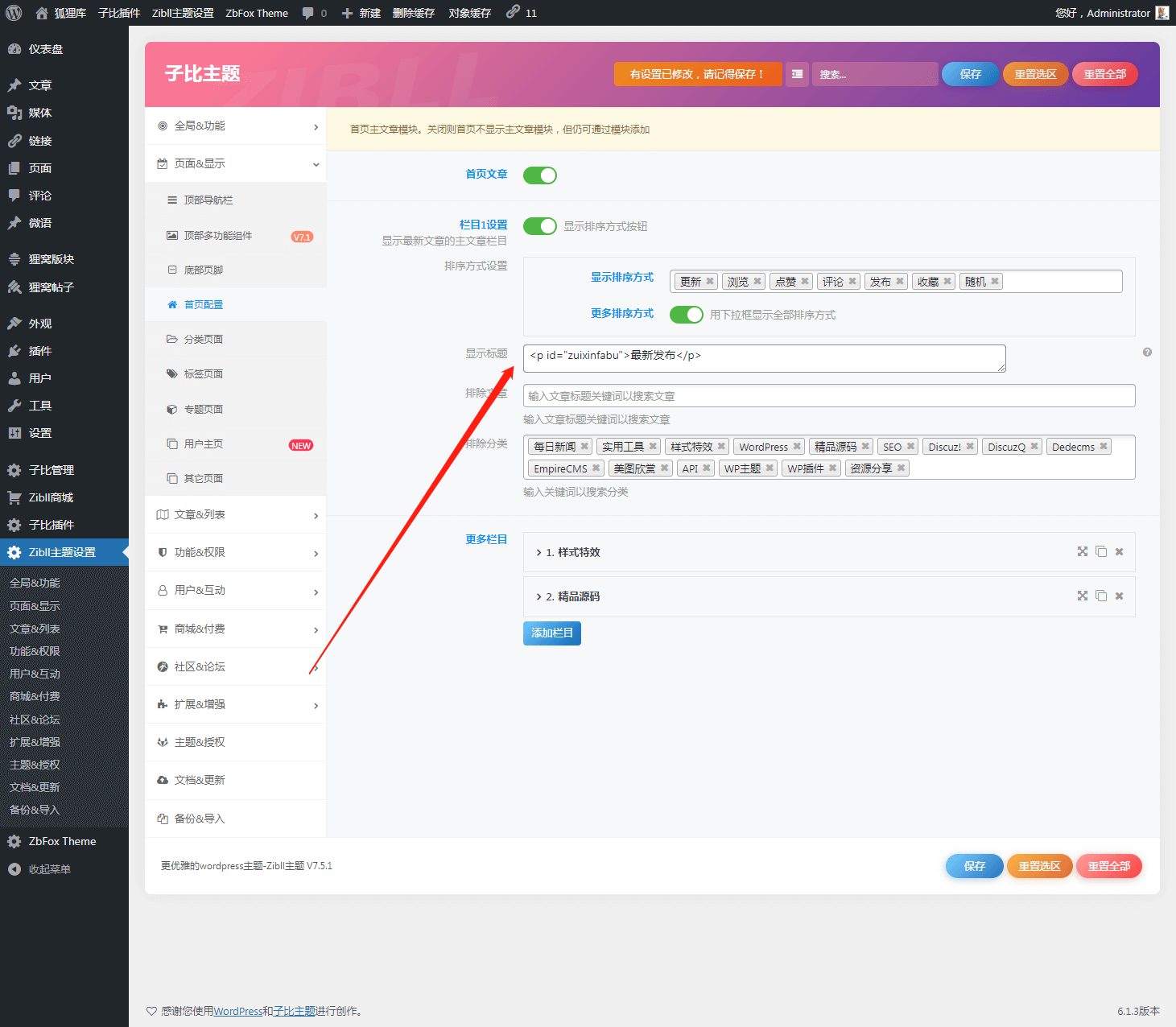1176x1027 pixels.
Task: Remove the 浏览 sort tag
Action: (x=757, y=282)
